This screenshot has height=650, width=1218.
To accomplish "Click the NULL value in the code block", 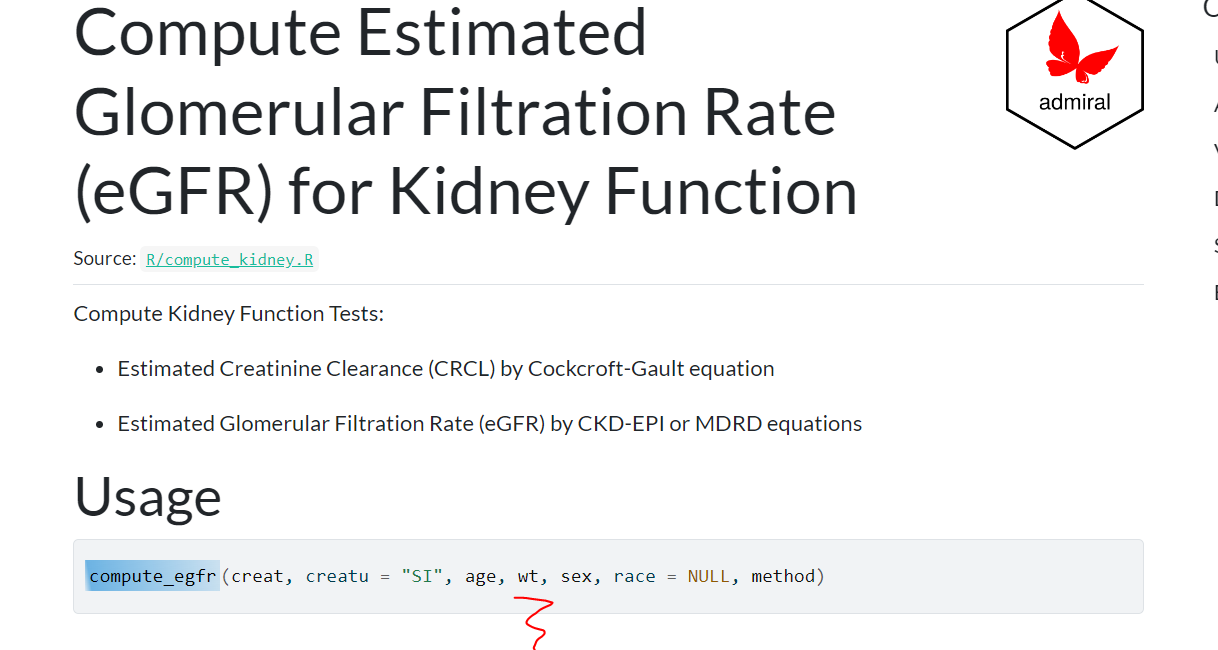I will (x=709, y=575).
